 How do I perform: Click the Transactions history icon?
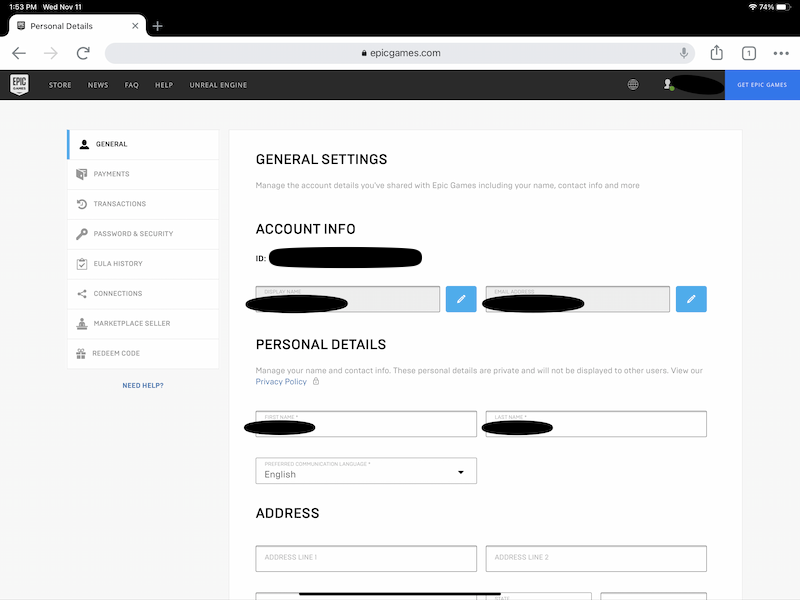coord(82,204)
